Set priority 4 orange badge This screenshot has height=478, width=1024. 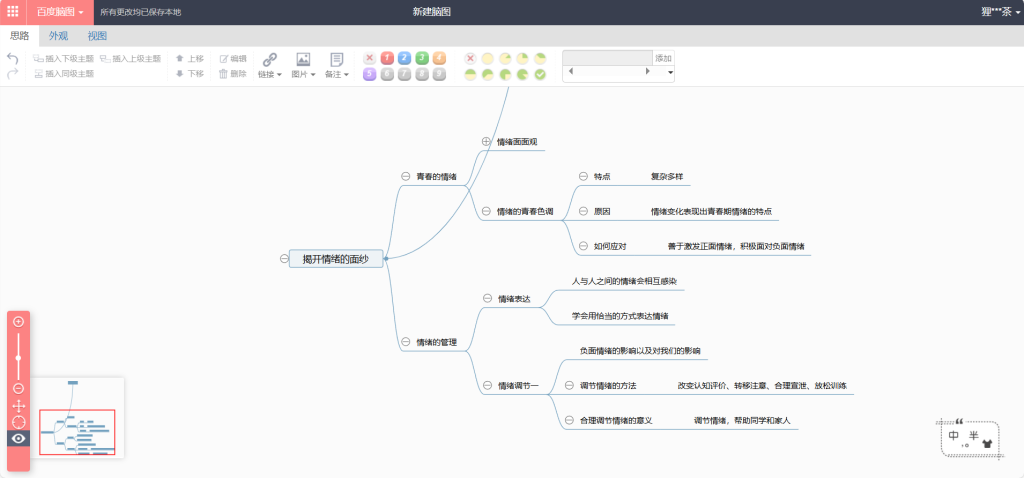coord(440,58)
